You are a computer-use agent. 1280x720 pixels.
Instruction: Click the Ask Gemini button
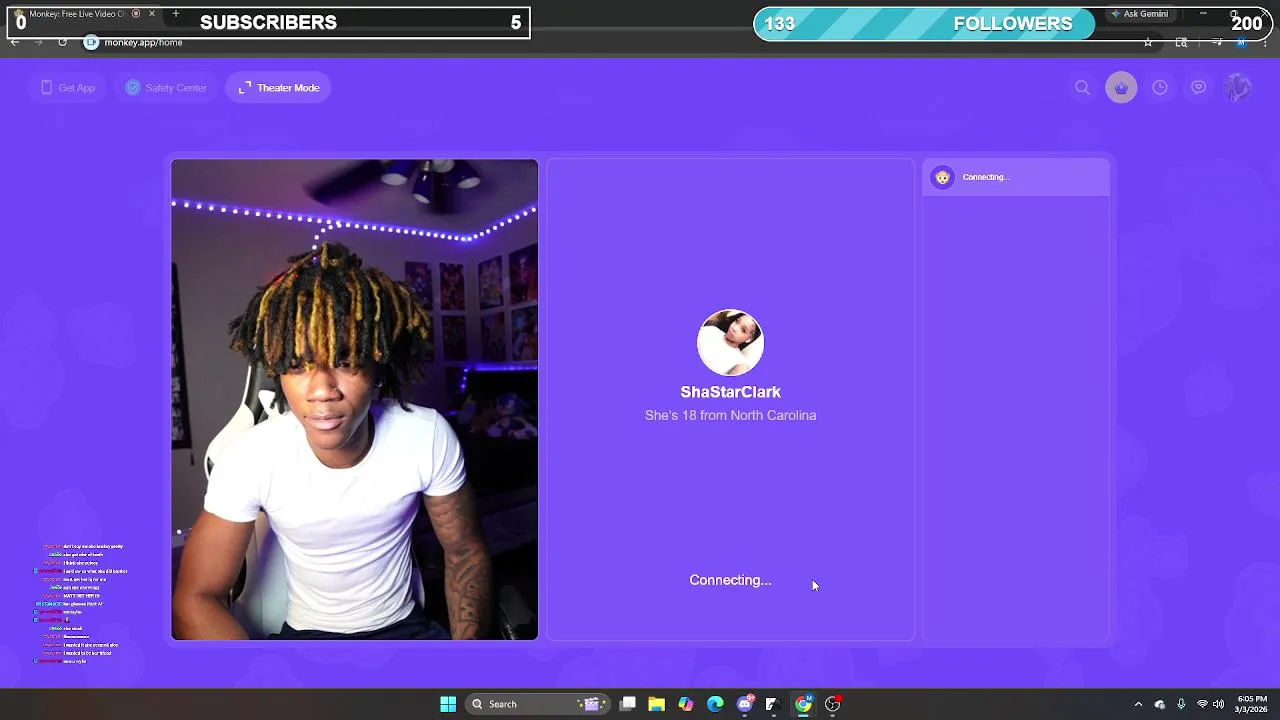pyautogui.click(x=1139, y=14)
